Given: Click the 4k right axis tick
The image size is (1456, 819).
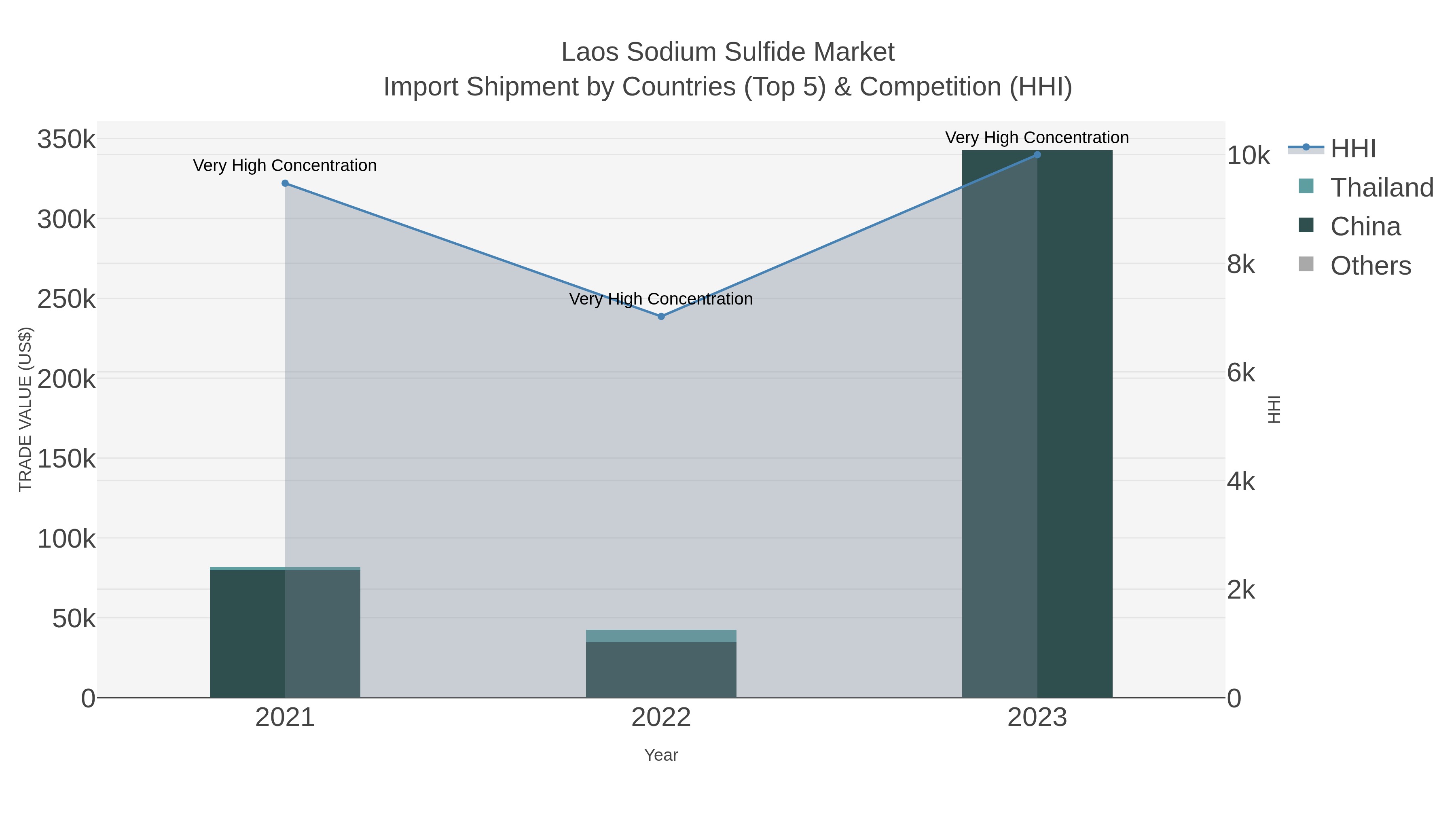Looking at the screenshot, I should [x=1241, y=481].
